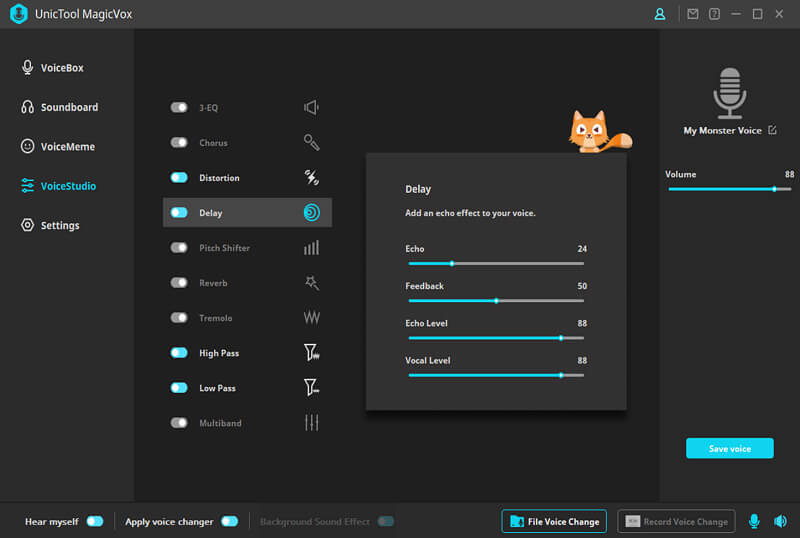Click the Pitch Shifter bars icon
The width and height of the screenshot is (800, 538).
[x=311, y=248]
